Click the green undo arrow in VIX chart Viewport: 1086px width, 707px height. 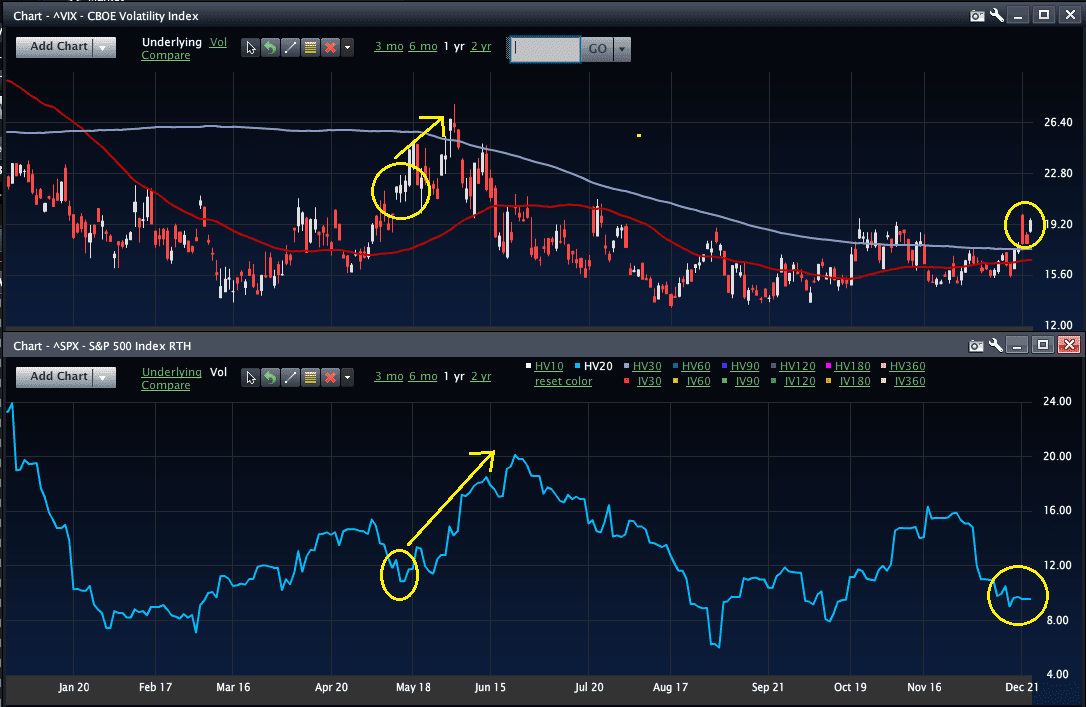click(x=270, y=48)
